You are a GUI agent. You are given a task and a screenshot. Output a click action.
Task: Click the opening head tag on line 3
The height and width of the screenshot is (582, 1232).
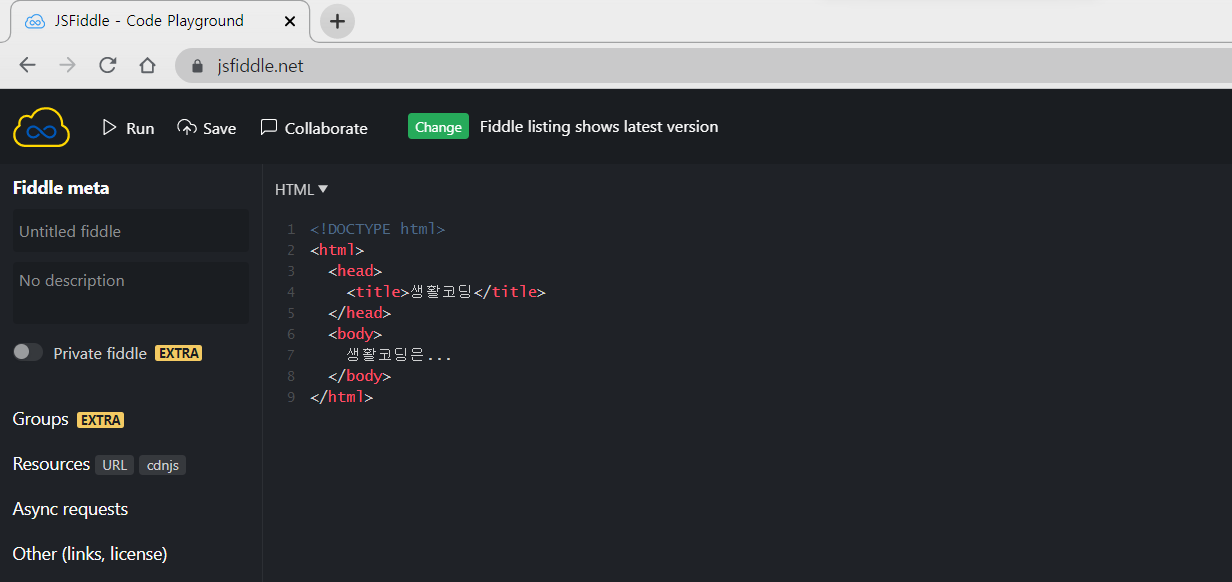click(355, 271)
